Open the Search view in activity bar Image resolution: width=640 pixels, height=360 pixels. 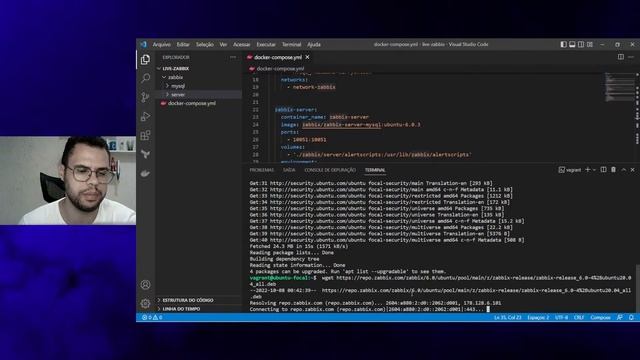coord(145,78)
